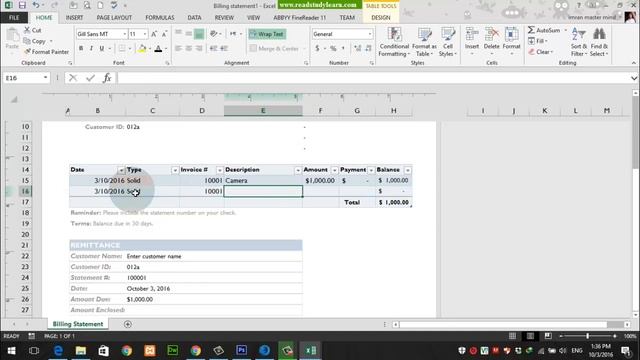Select the Camera description cell

point(263,180)
